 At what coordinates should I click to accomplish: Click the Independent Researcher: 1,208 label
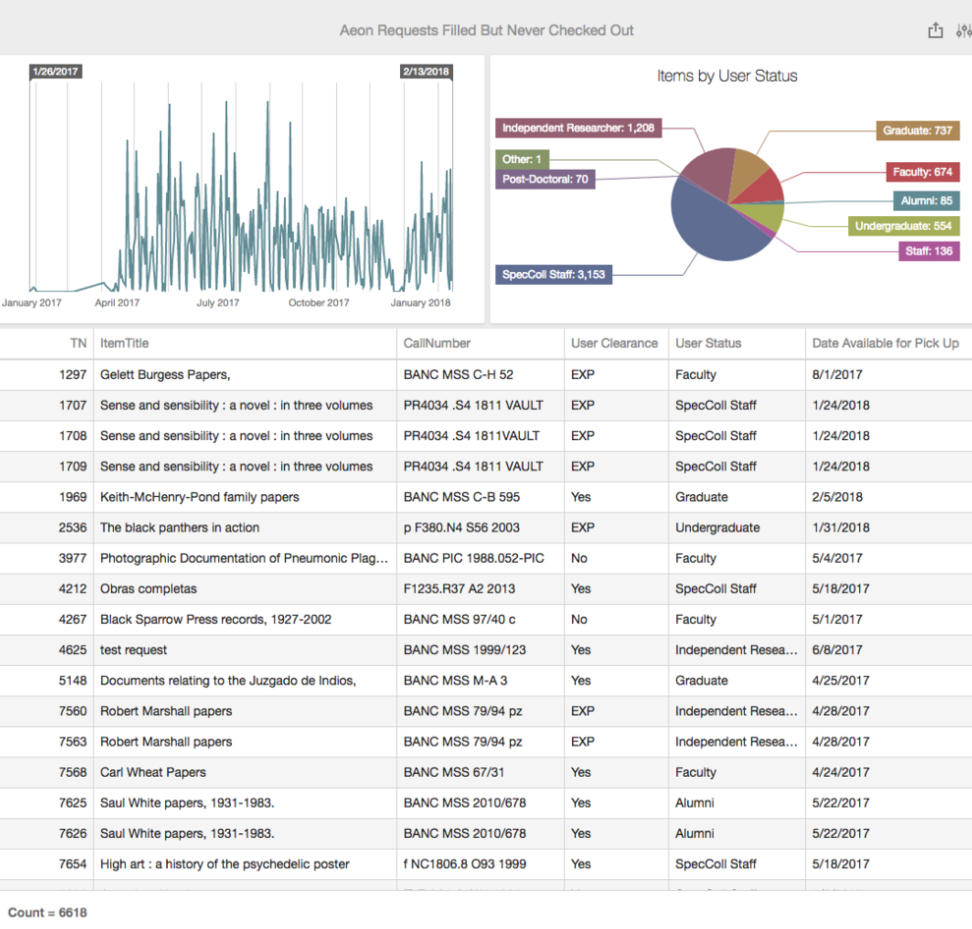click(x=578, y=128)
